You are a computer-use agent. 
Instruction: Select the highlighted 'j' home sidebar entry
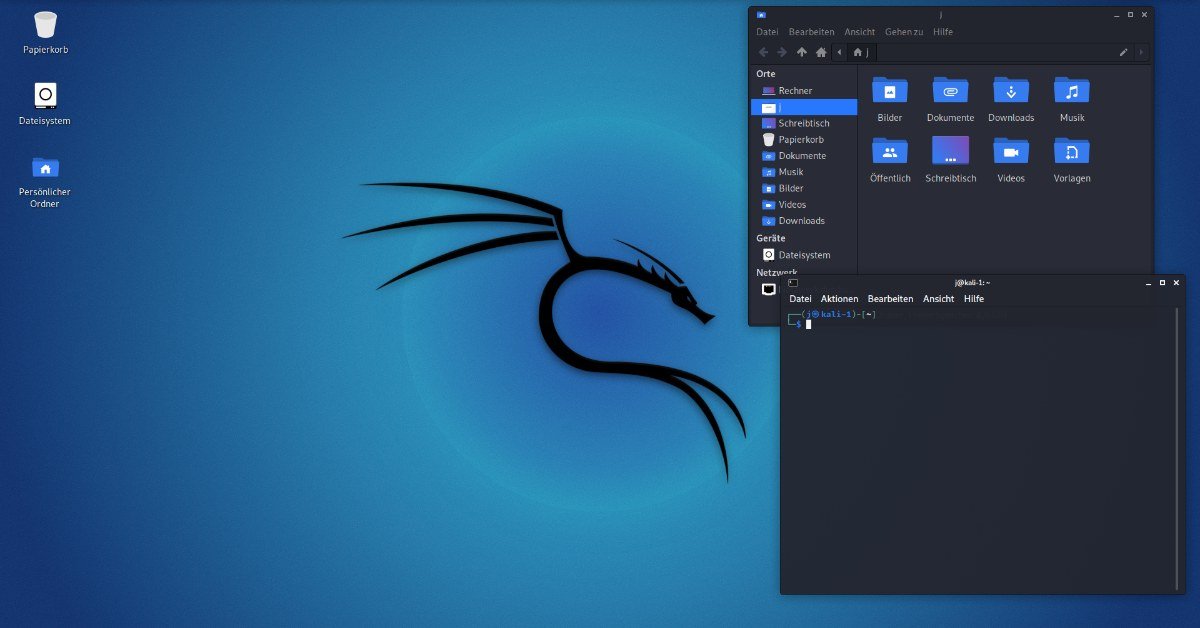click(x=804, y=107)
